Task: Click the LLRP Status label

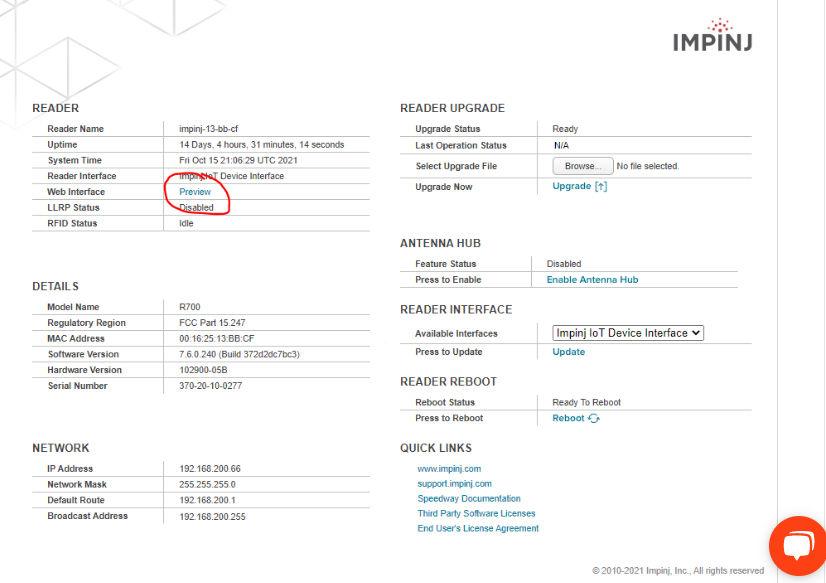Action: 73,207
